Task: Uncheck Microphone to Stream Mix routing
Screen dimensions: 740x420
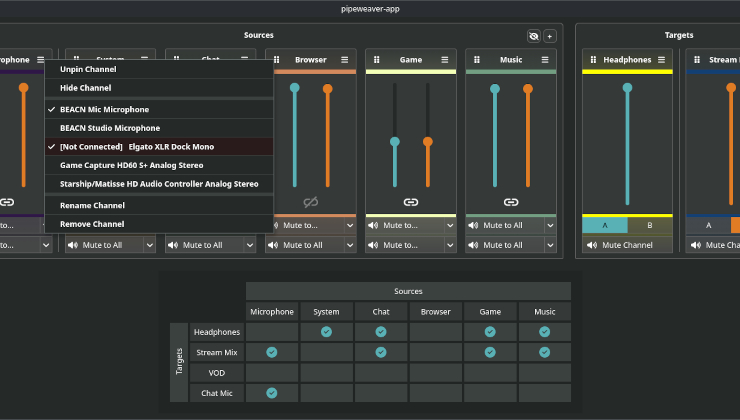Action: tap(272, 353)
